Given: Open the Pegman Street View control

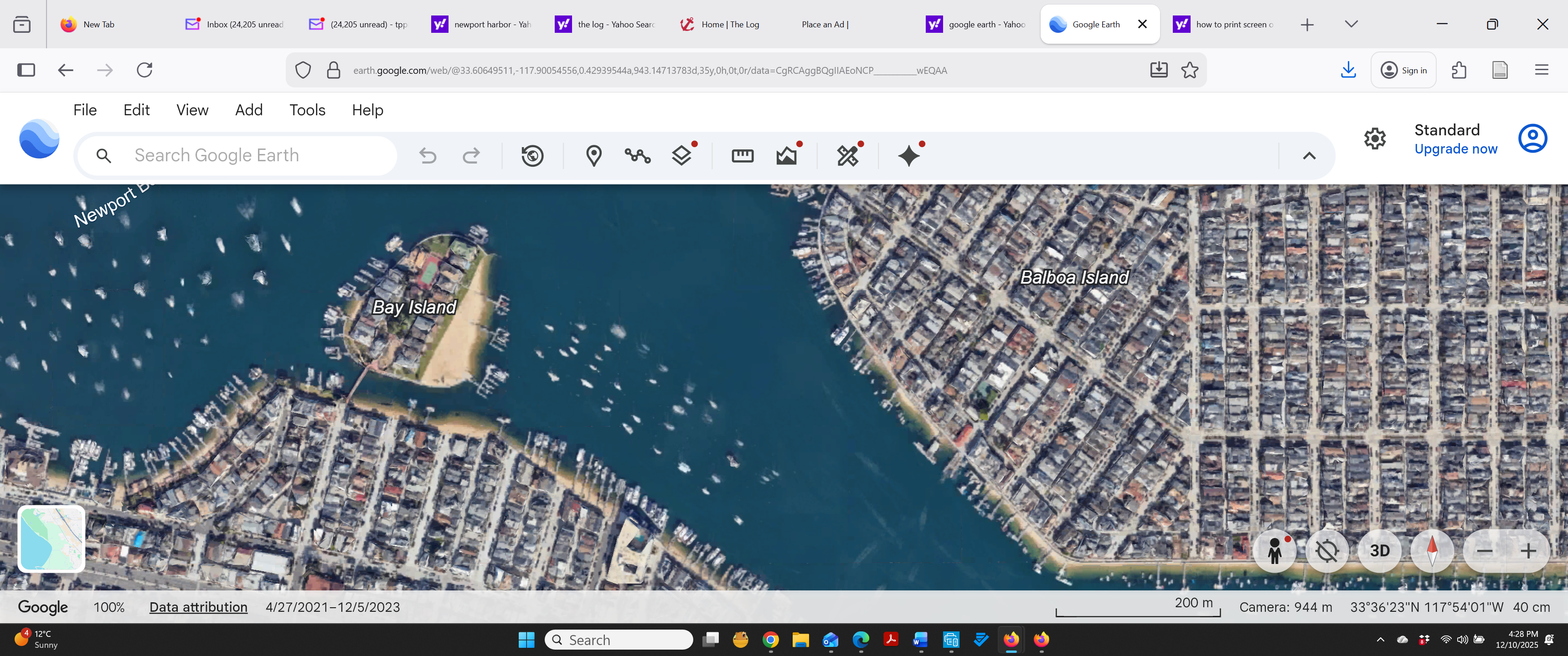Looking at the screenshot, I should coord(1274,551).
